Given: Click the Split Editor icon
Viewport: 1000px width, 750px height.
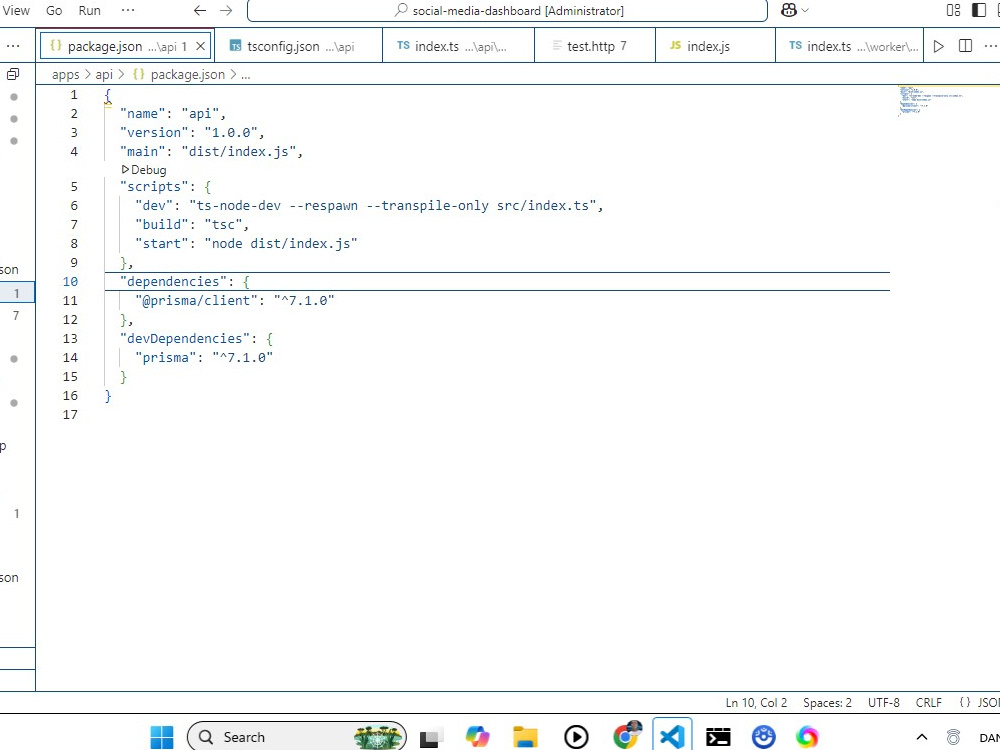Looking at the screenshot, I should [966, 46].
